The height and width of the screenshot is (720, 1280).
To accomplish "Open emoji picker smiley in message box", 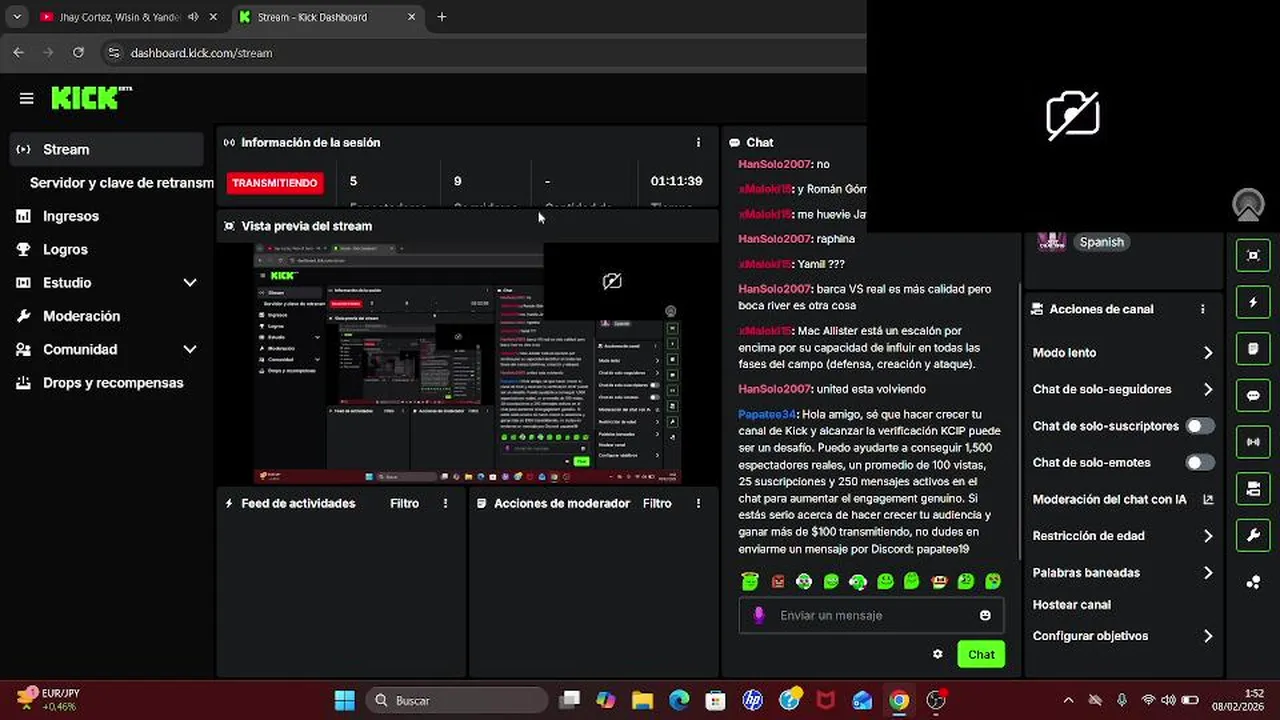I will click(x=985, y=615).
